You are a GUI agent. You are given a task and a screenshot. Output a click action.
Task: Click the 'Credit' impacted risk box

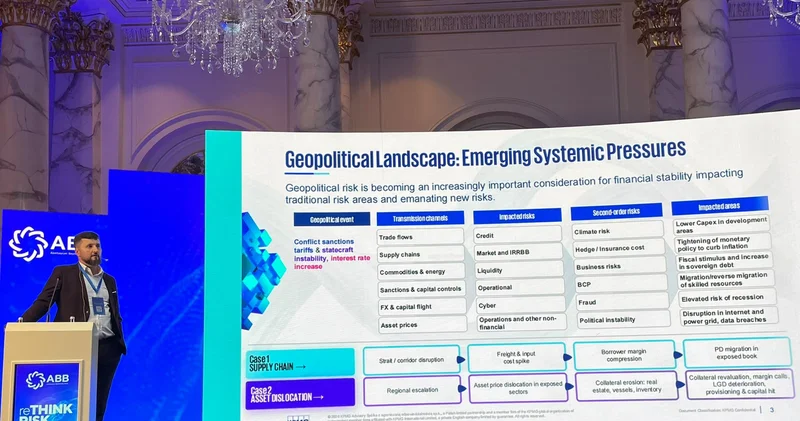click(x=518, y=235)
